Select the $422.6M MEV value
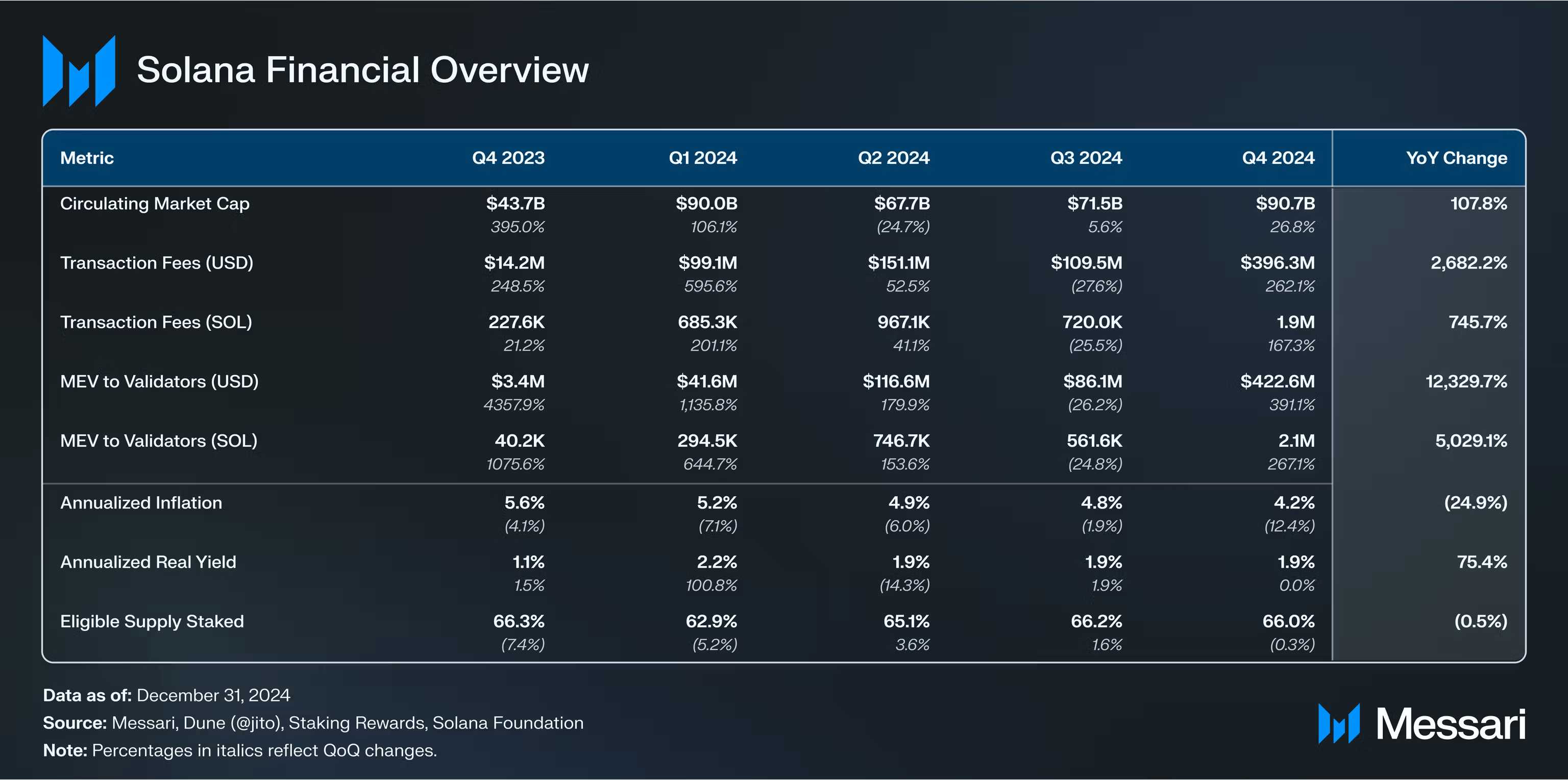The image size is (1568, 780). coord(1278,382)
